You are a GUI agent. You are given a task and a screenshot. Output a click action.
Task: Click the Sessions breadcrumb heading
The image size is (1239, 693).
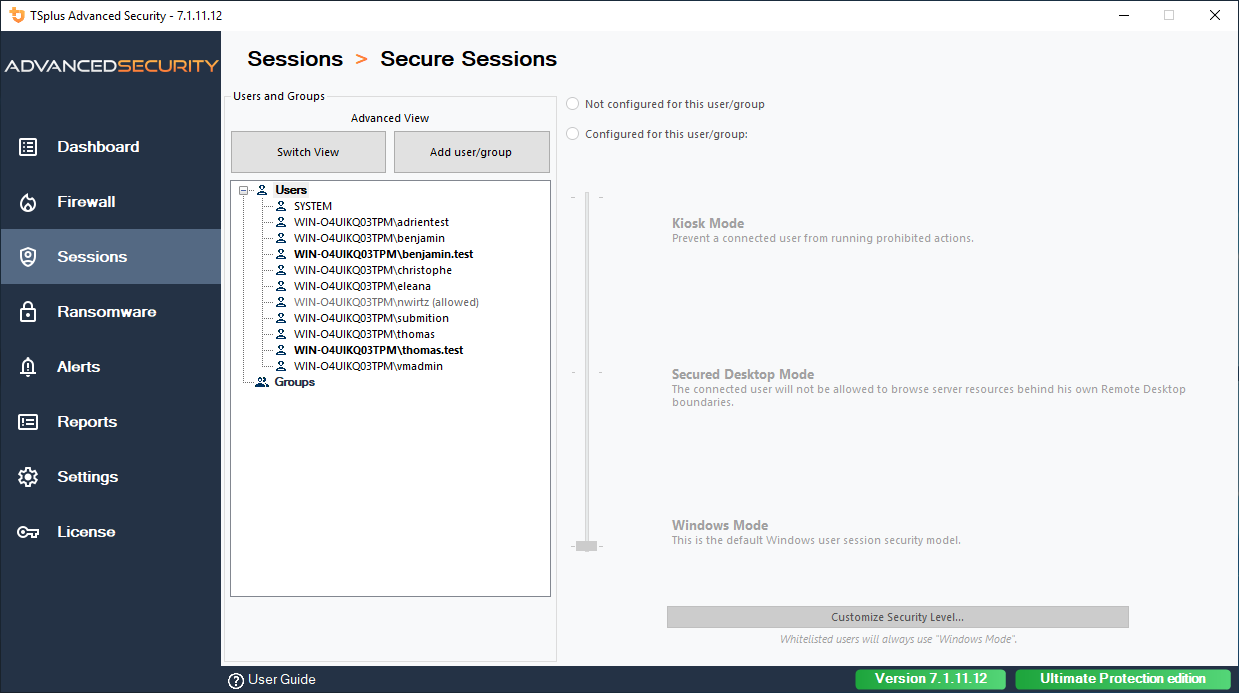click(295, 58)
